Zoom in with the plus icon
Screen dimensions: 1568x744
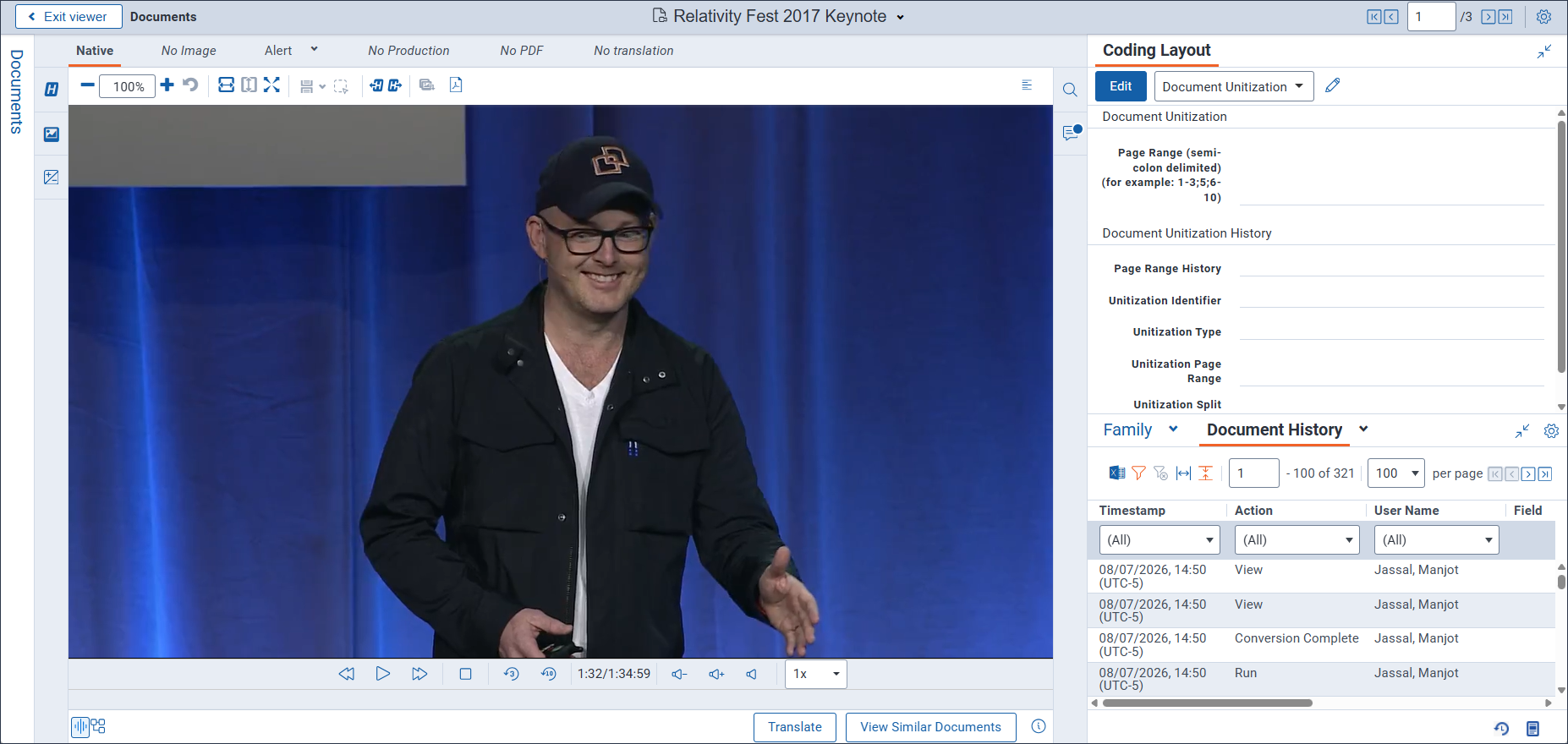[x=167, y=85]
